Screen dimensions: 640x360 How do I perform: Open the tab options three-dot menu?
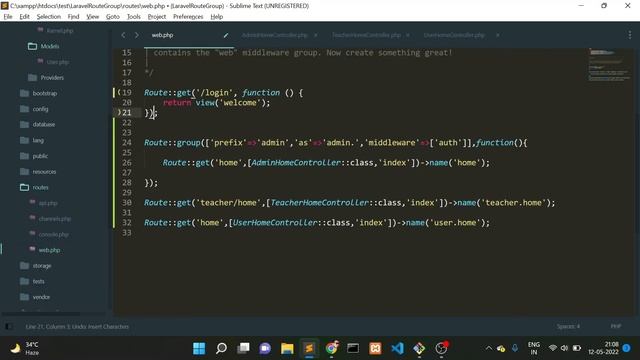(x=630, y=35)
